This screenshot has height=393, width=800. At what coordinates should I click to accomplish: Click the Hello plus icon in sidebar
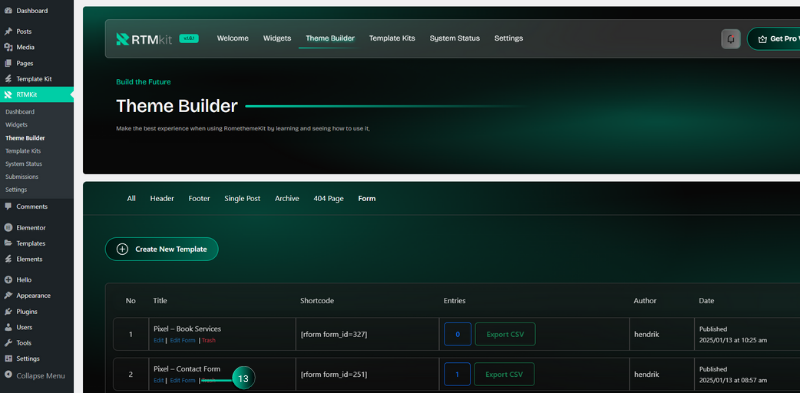pos(8,280)
